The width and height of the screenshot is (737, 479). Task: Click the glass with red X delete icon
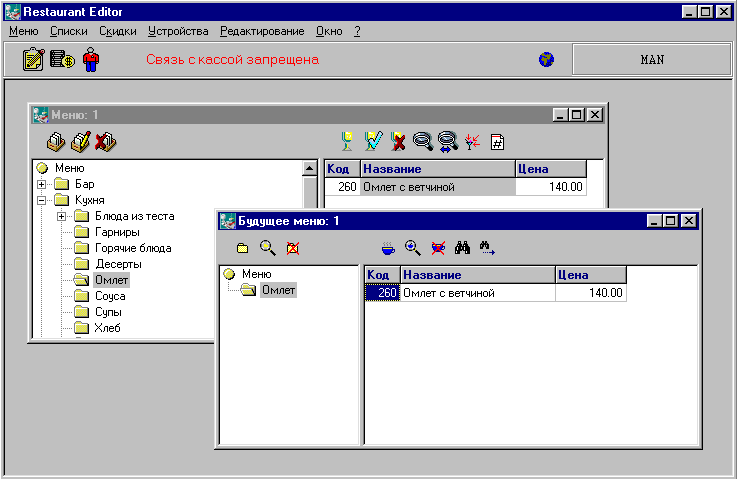398,141
